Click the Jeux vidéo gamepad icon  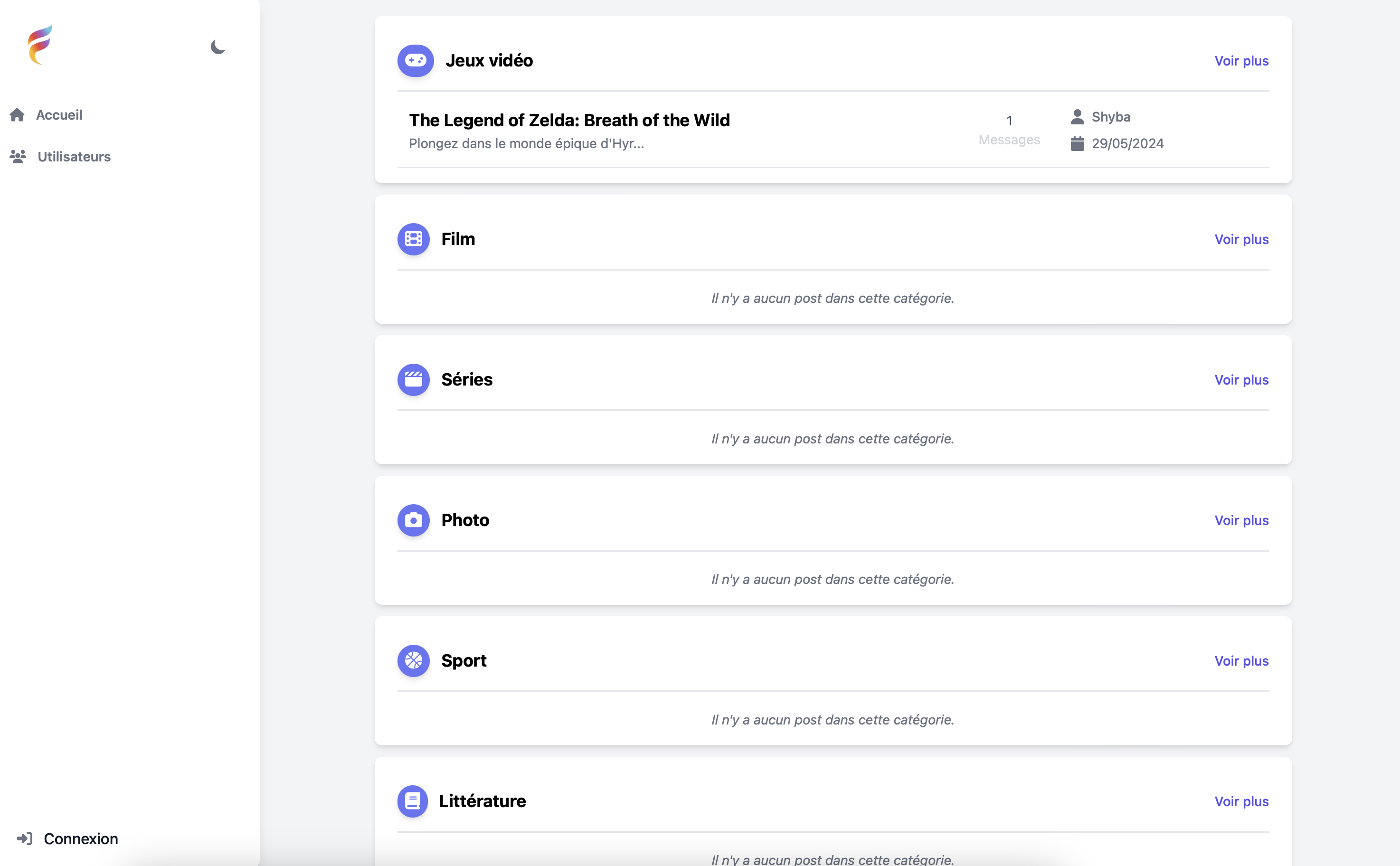(x=416, y=60)
